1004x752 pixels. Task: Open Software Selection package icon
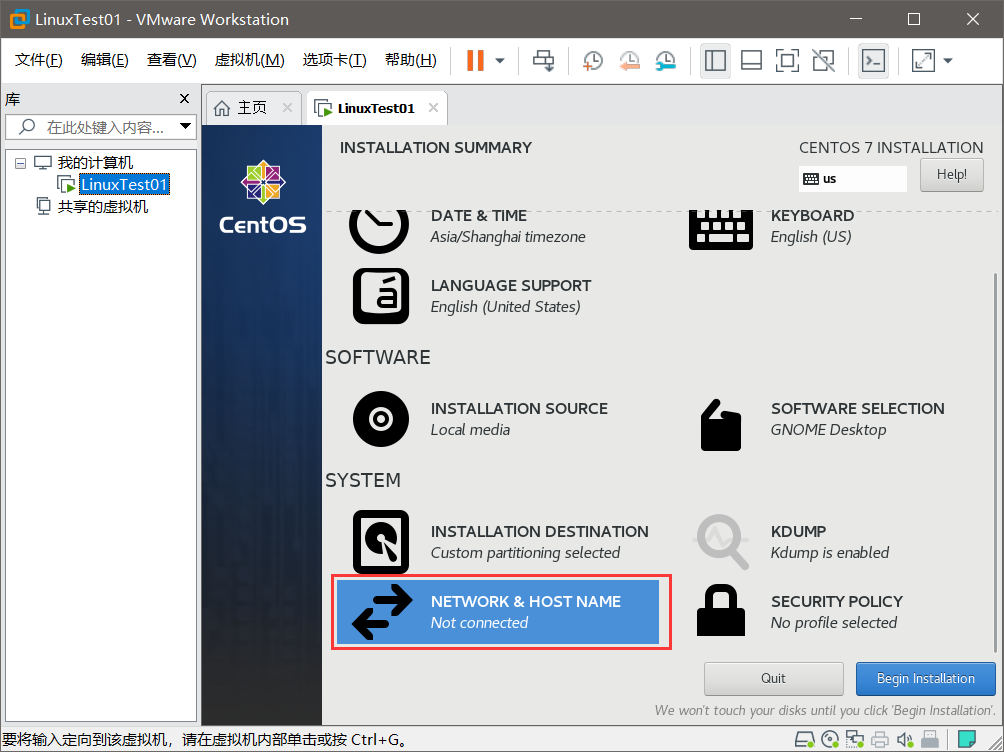[721, 425]
